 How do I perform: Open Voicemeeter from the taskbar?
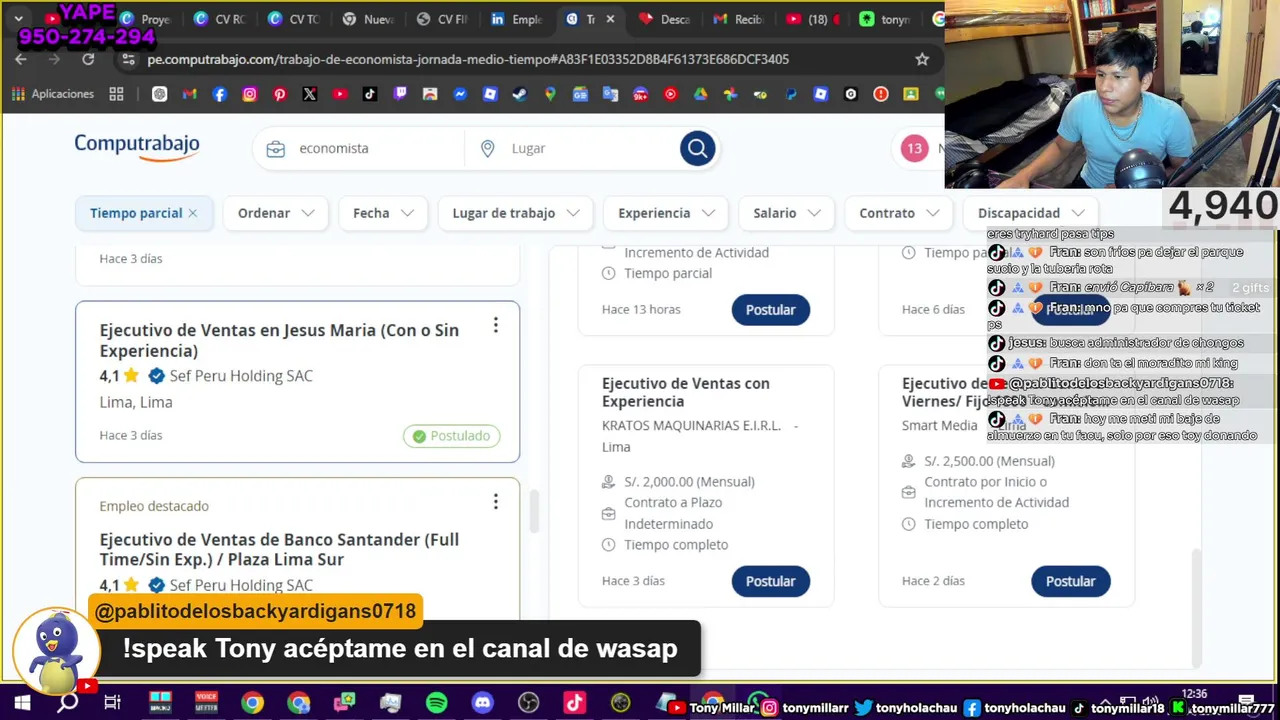206,703
